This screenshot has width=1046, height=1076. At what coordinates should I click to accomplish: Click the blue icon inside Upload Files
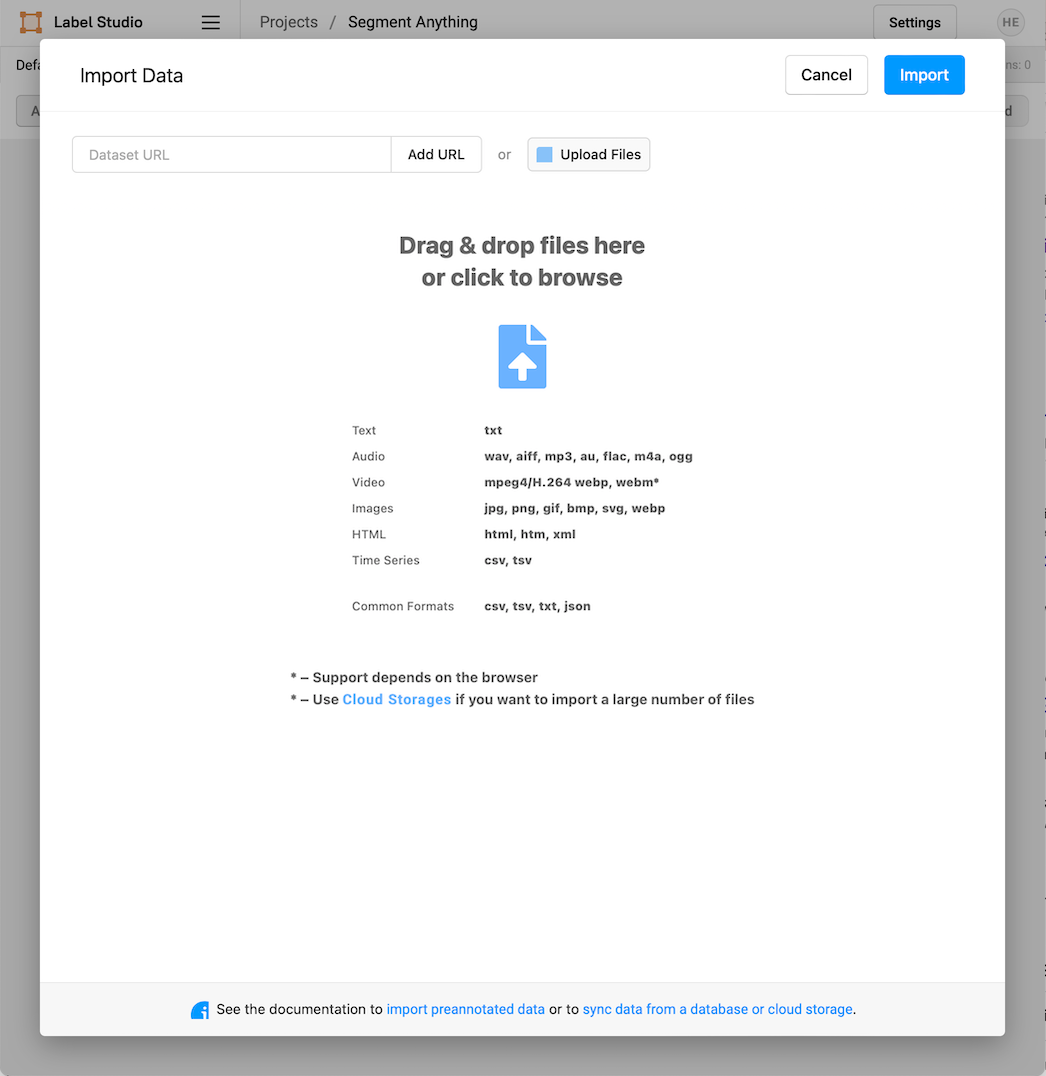(544, 155)
